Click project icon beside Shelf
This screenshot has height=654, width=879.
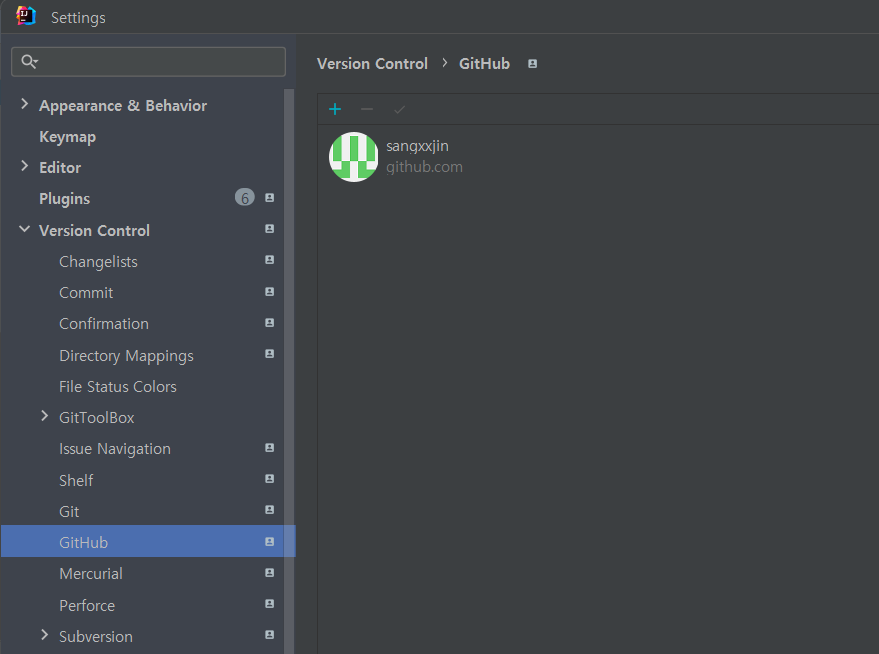tap(270, 479)
